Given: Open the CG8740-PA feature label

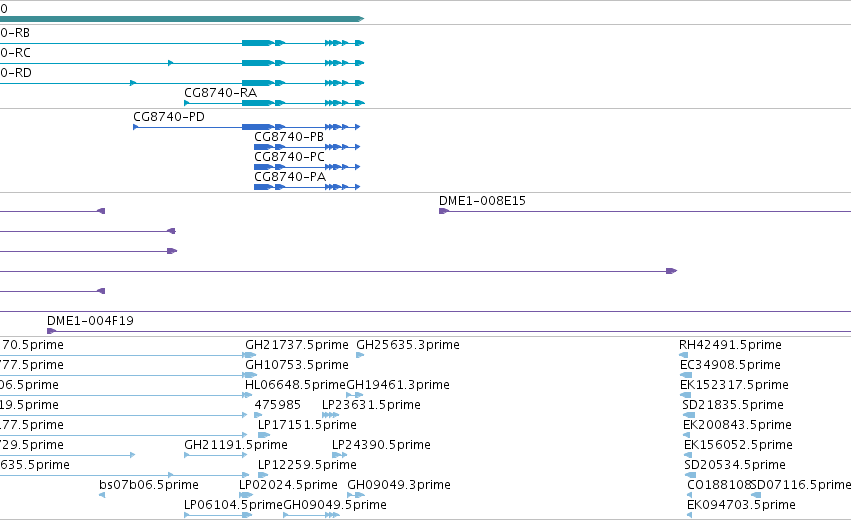Looking at the screenshot, I should pos(290,177).
